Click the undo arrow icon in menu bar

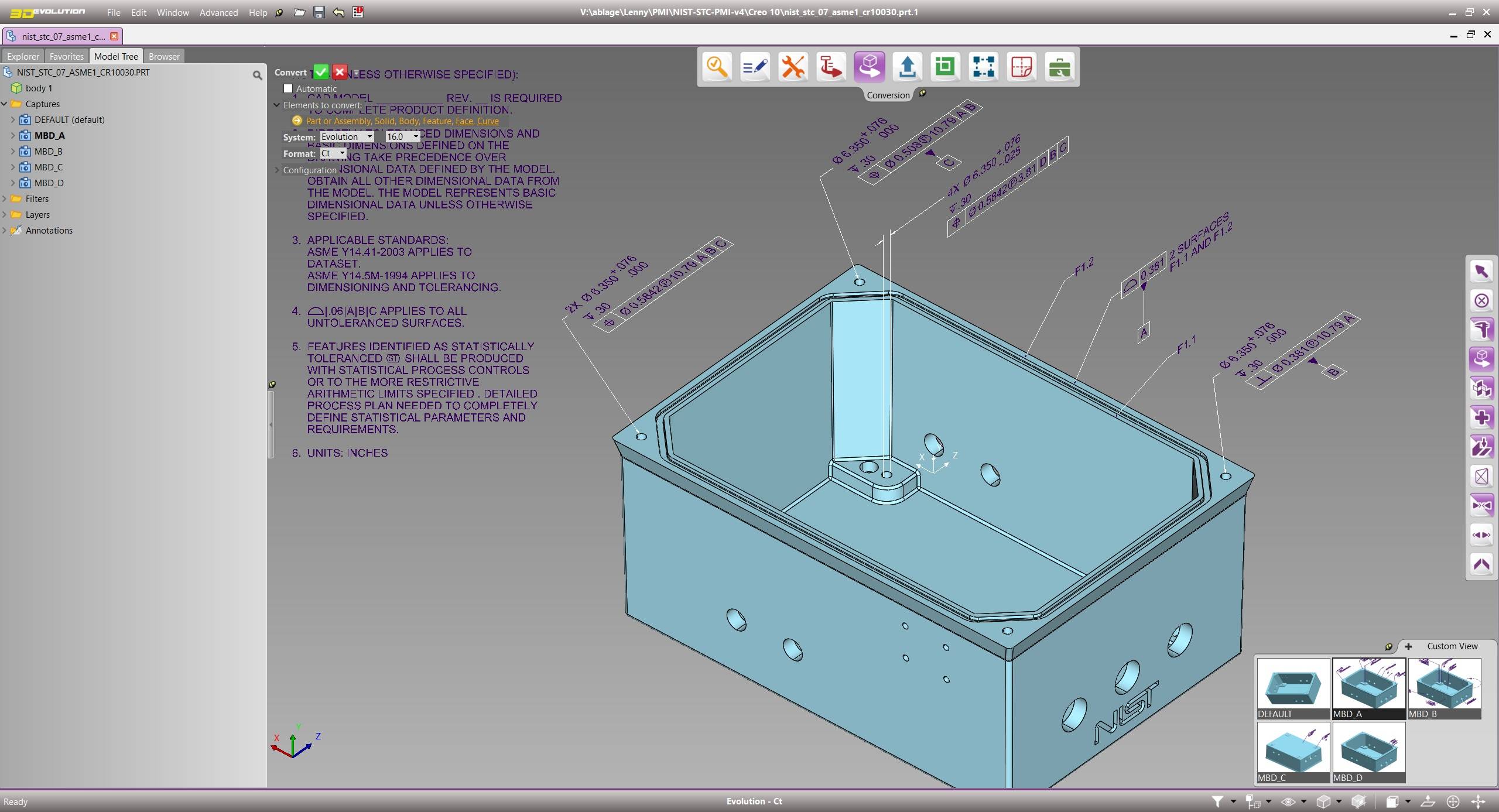pos(338,12)
